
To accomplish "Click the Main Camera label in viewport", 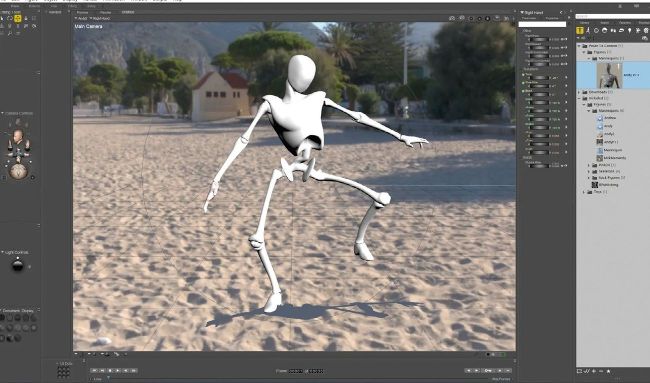I will click(88, 26).
